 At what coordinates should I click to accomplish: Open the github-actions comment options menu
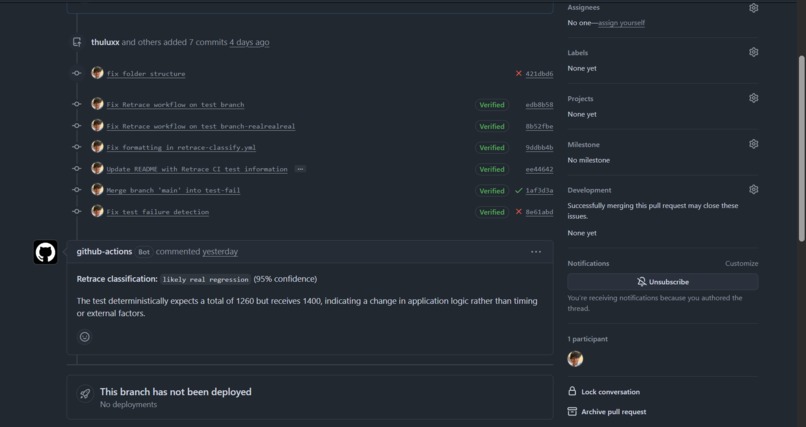click(536, 252)
